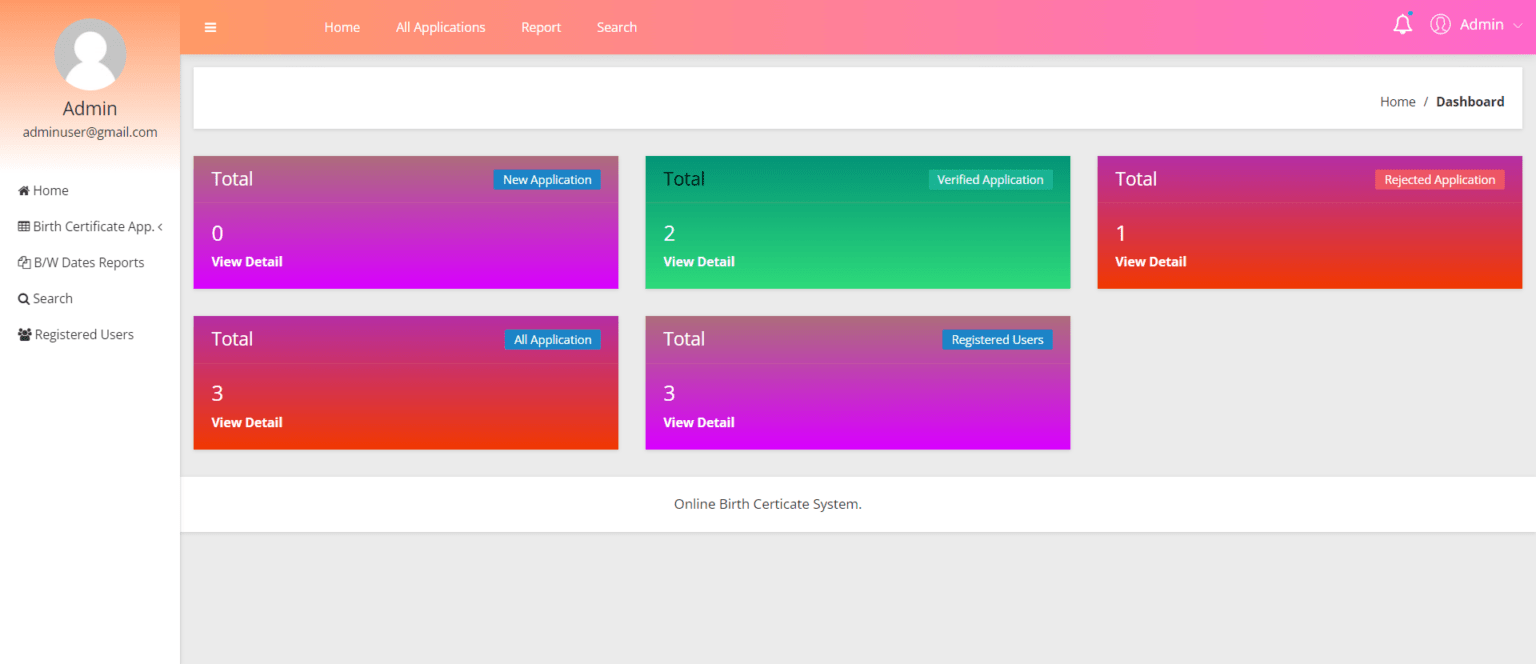Image resolution: width=1536 pixels, height=664 pixels.
Task: Select Home from the top navigation
Action: pos(342,27)
